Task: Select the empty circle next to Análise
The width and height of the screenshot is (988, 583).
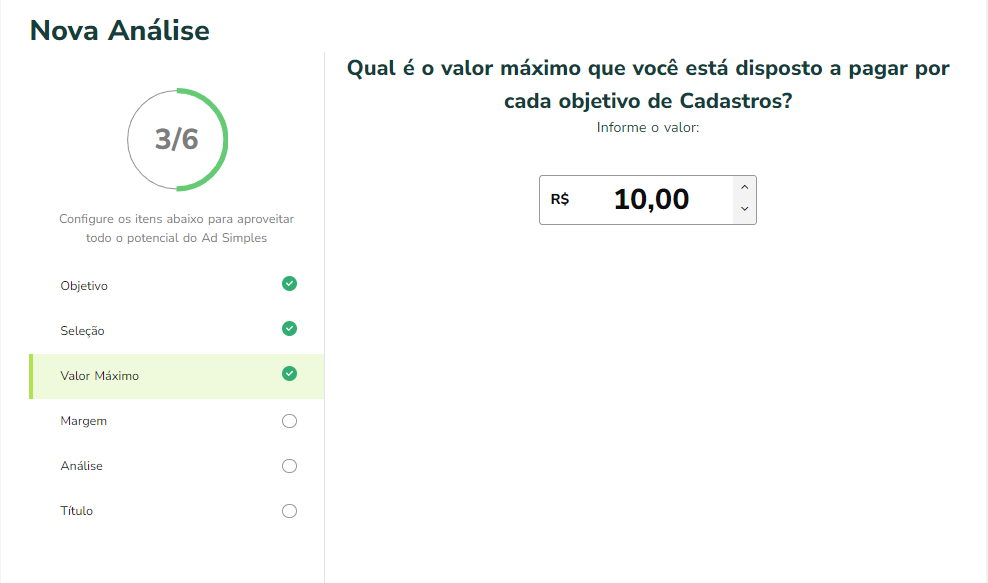Action: [289, 466]
